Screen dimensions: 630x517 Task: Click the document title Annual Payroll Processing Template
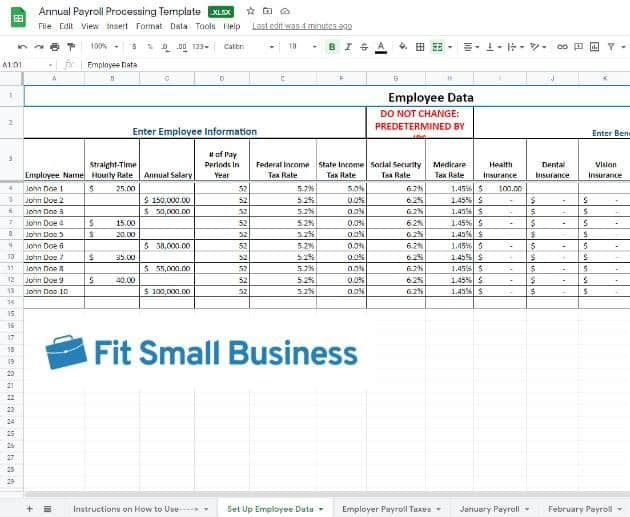(120, 11)
